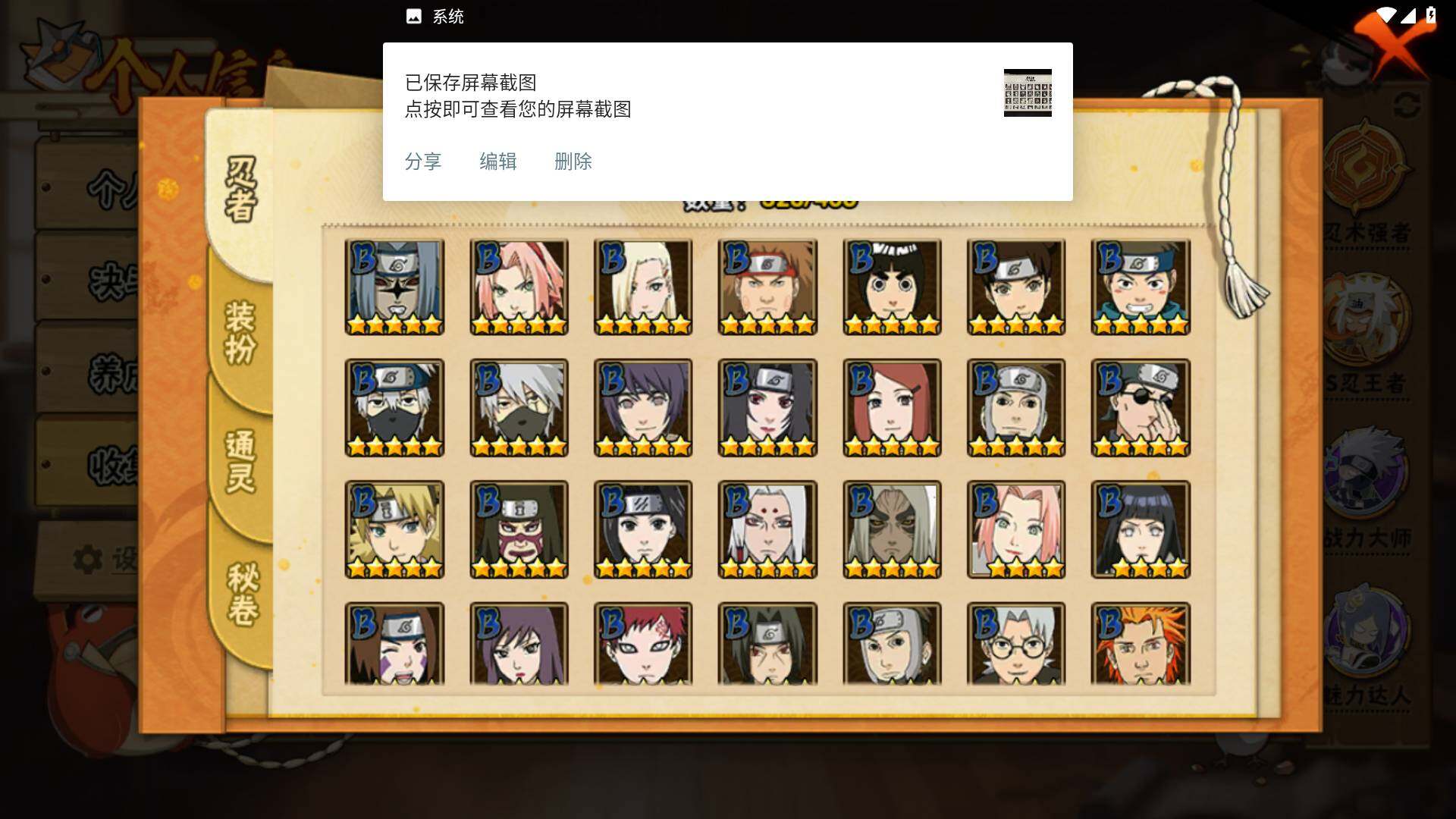Open the 装扮 tab
Viewport: 1456px width, 819px height.
(241, 332)
